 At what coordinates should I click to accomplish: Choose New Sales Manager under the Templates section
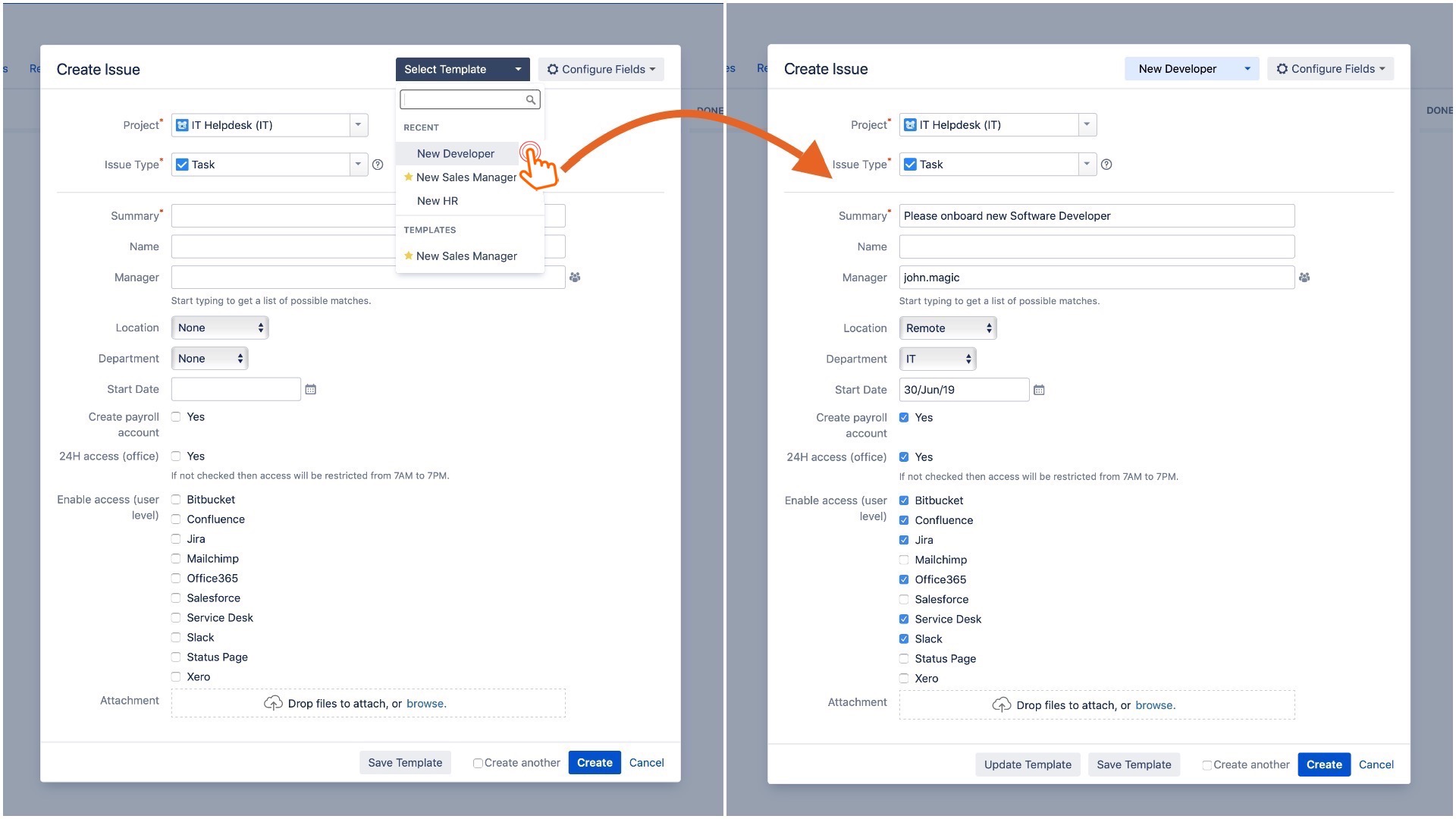466,256
